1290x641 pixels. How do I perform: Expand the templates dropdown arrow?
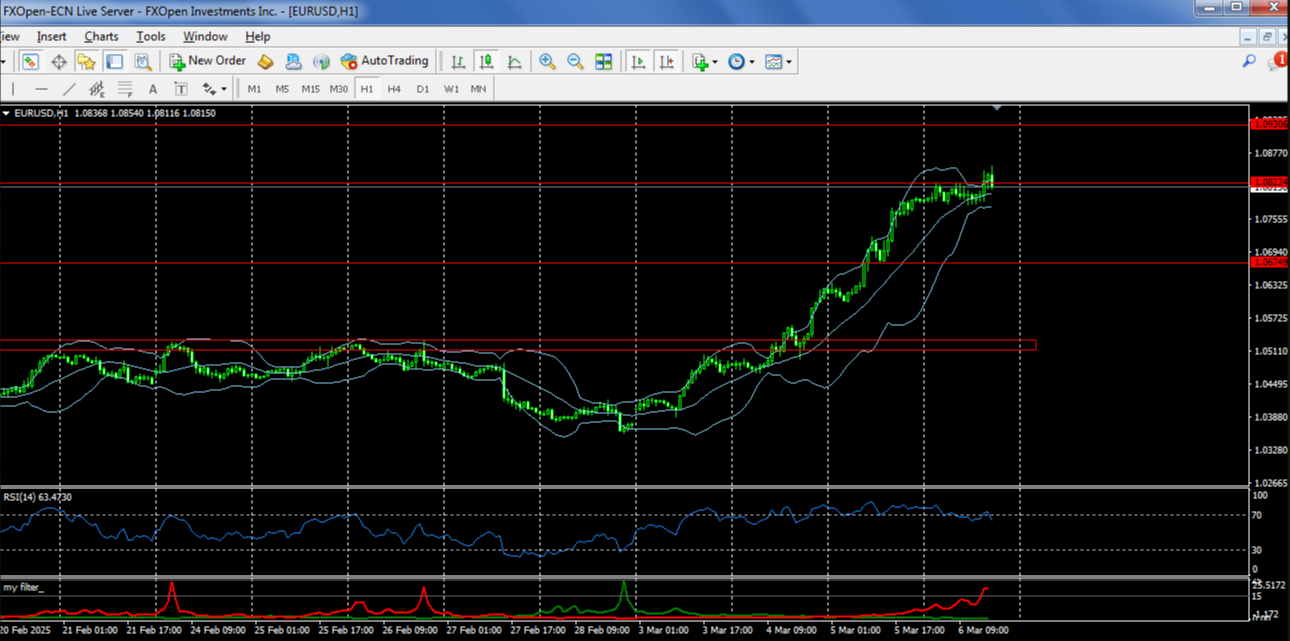[789, 63]
